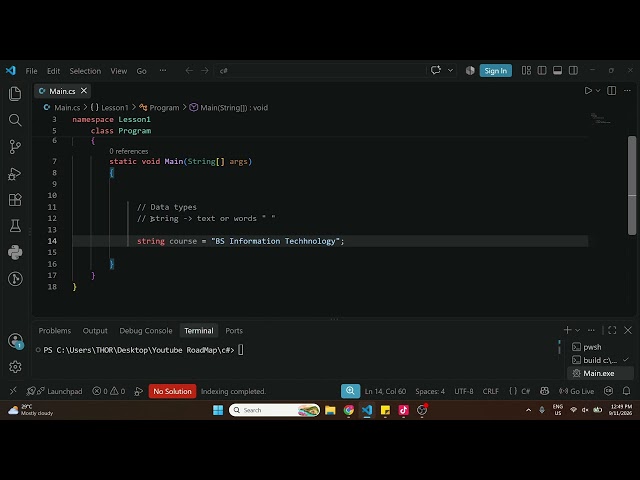Open the Python sidebar view
The height and width of the screenshot is (480, 640).
(x=15, y=252)
